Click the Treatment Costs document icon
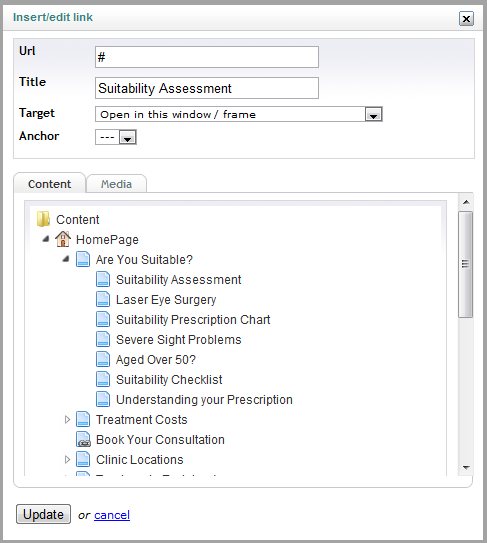The width and height of the screenshot is (487, 543). pos(83,419)
